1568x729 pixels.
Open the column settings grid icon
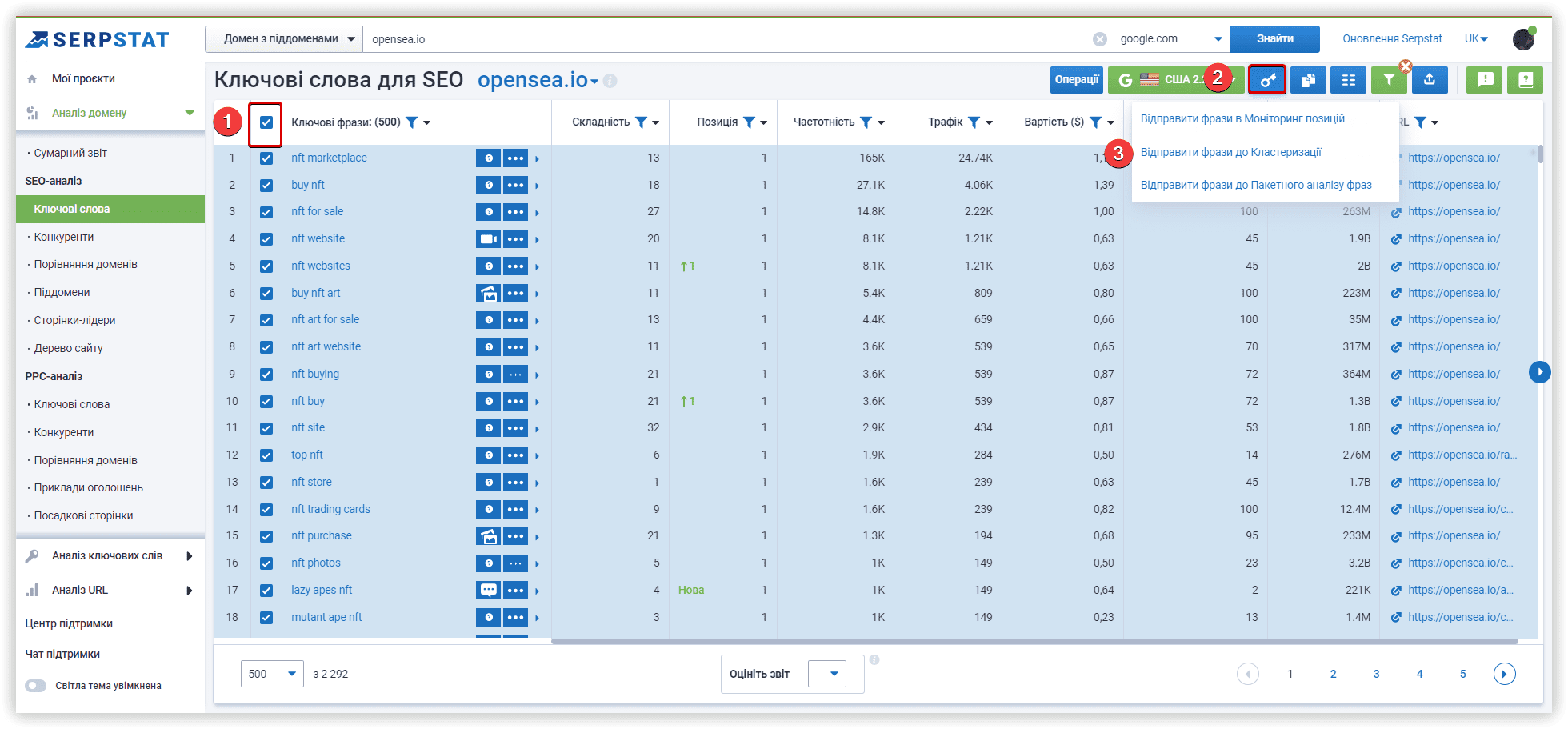pyautogui.click(x=1349, y=80)
